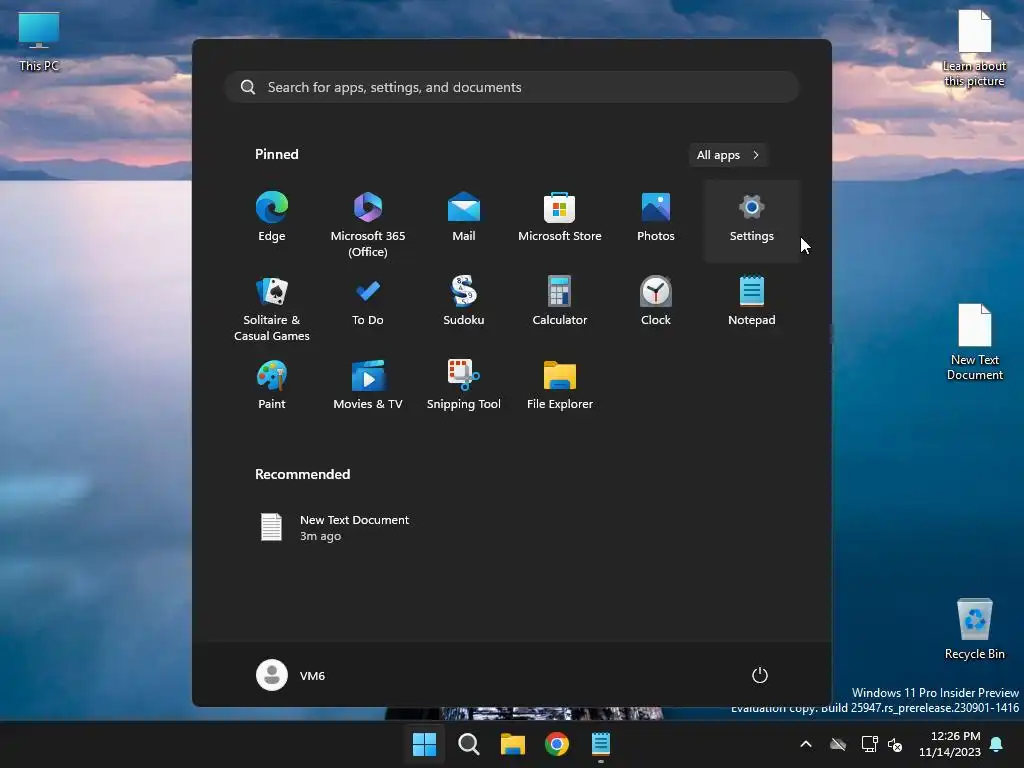Click the OneDrive cloud tray icon
The height and width of the screenshot is (768, 1024).
[x=838, y=744]
